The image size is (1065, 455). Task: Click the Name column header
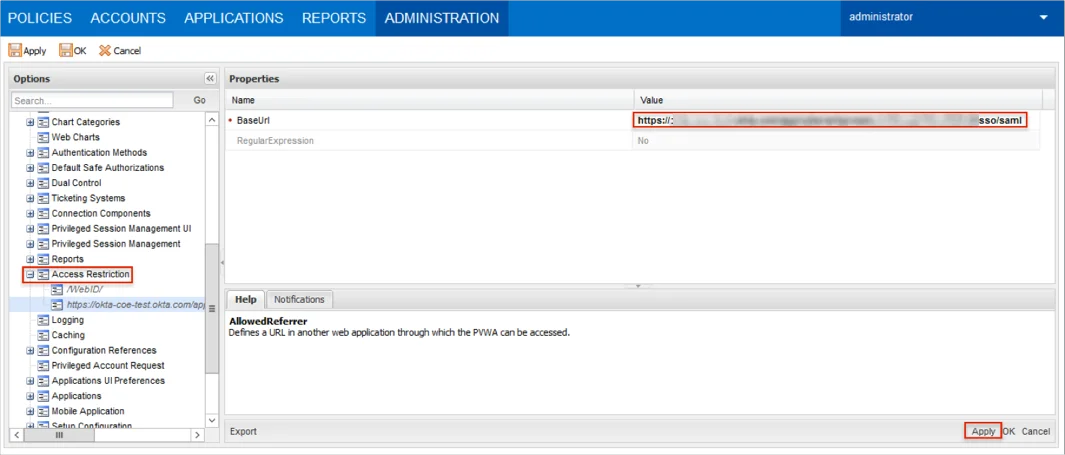[429, 100]
